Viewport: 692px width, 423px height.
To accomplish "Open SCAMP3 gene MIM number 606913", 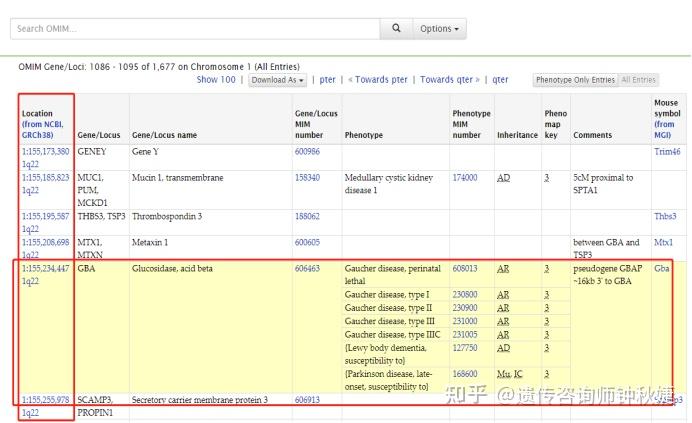I will [307, 400].
